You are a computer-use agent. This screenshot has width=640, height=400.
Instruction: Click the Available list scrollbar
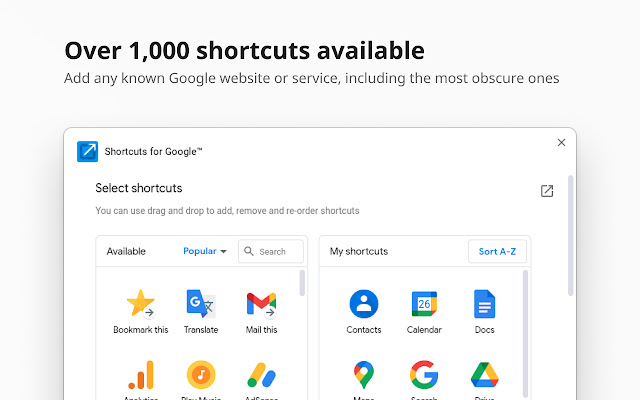coord(303,285)
